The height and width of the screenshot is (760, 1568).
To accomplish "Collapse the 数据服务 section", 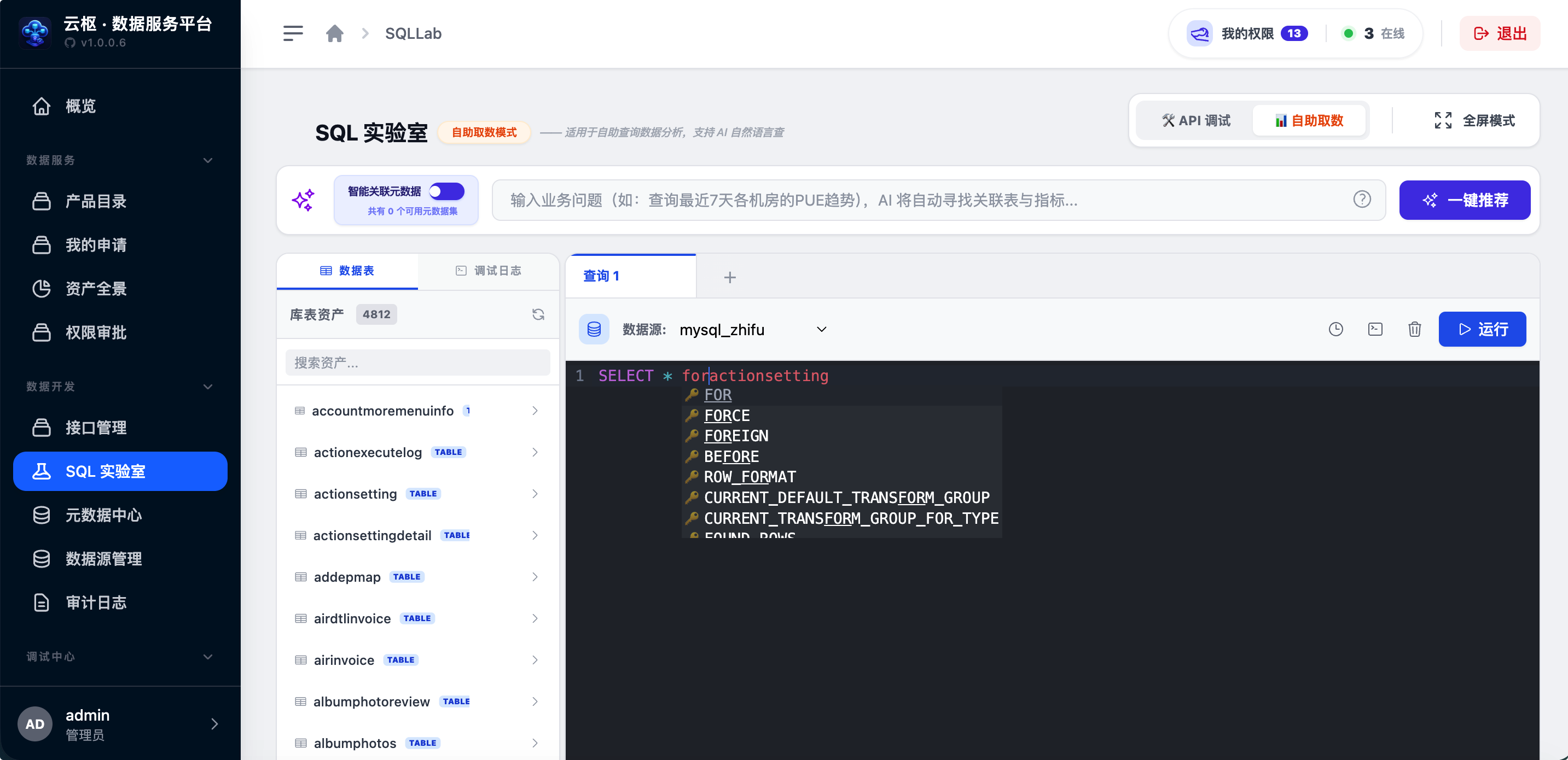I will pos(207,160).
